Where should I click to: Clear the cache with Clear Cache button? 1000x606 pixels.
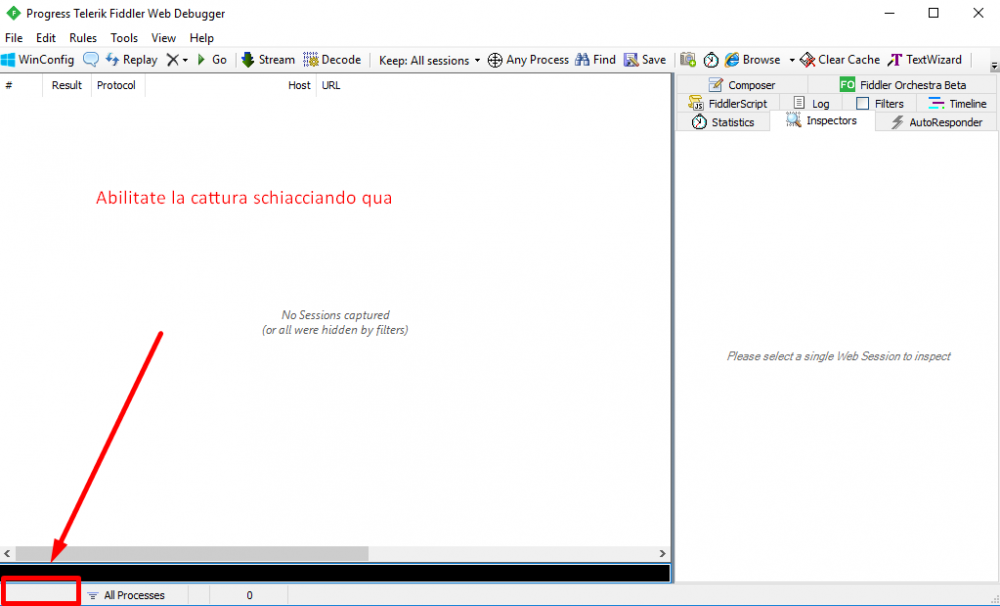coord(840,60)
